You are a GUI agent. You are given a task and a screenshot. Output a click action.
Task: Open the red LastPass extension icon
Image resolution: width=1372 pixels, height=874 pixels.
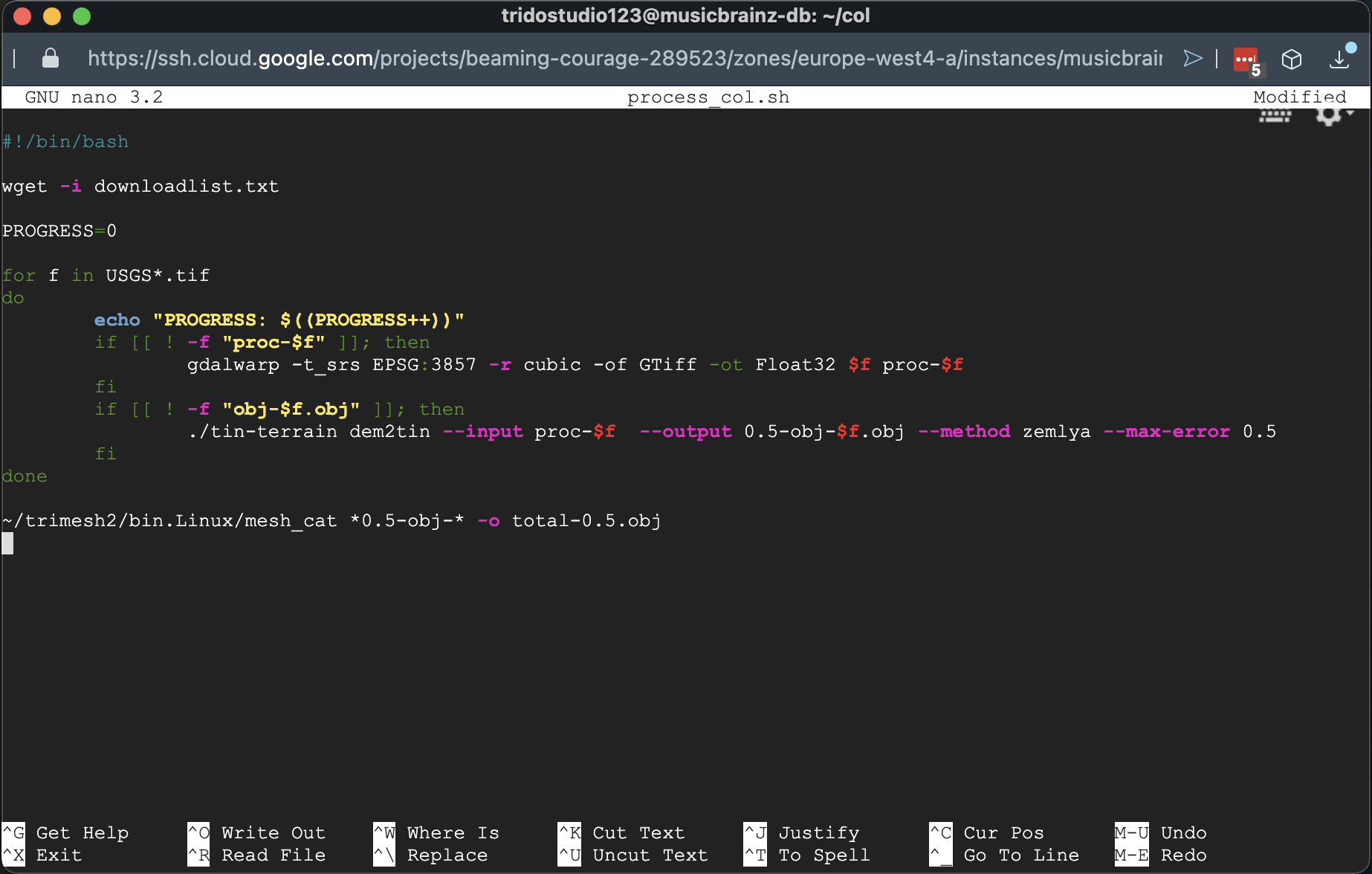(1246, 59)
